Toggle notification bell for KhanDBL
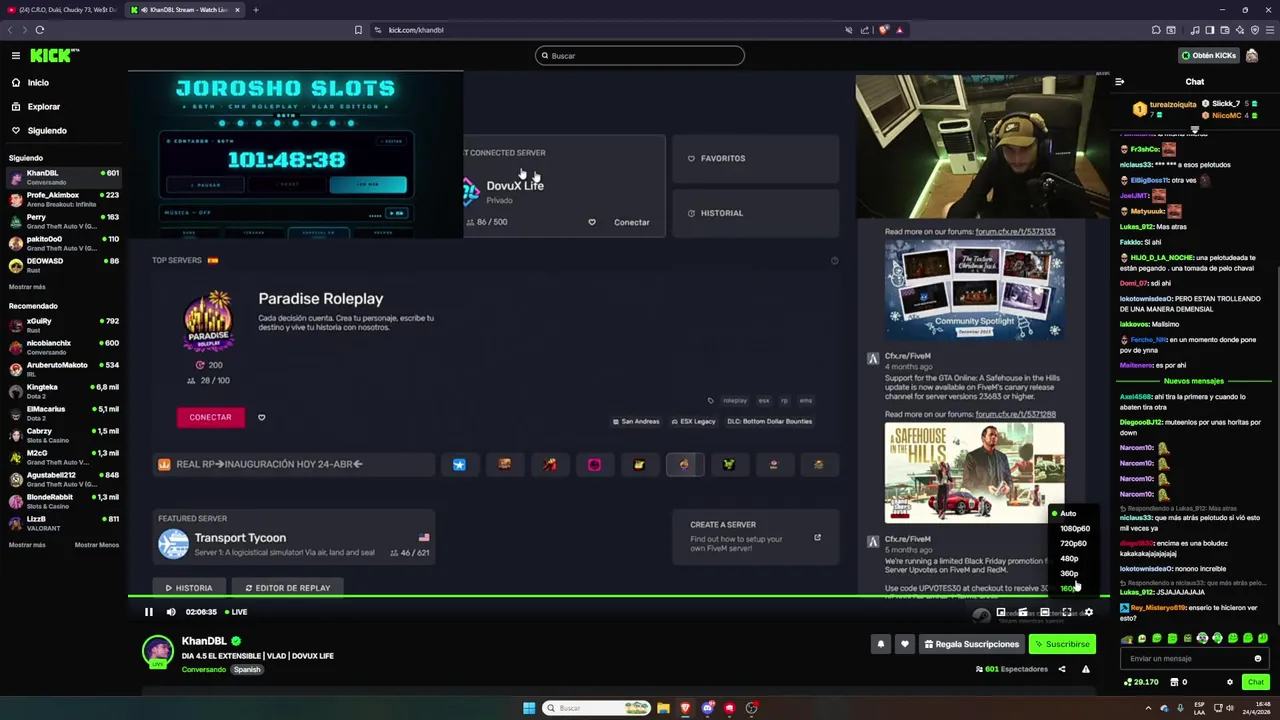This screenshot has width=1280, height=720. click(x=881, y=644)
